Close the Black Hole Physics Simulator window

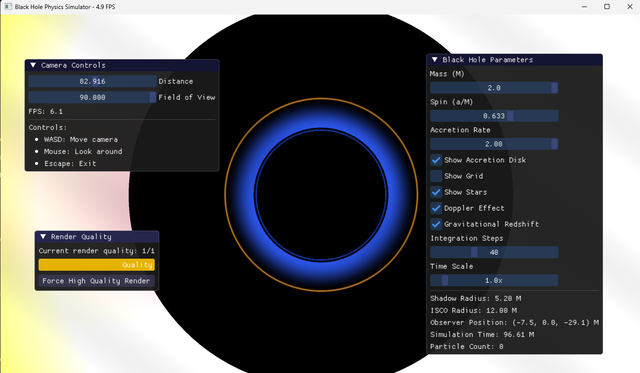pos(629,7)
